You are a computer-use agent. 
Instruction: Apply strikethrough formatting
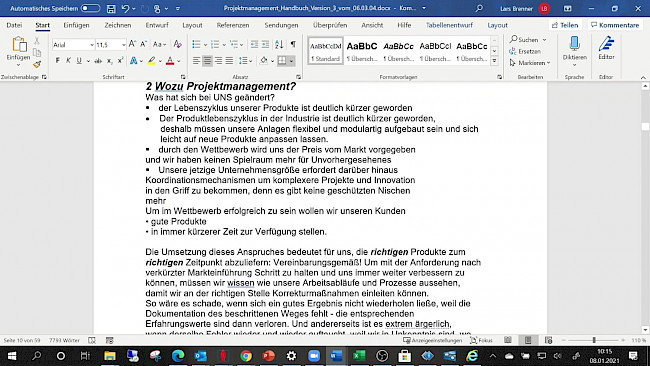click(98, 61)
